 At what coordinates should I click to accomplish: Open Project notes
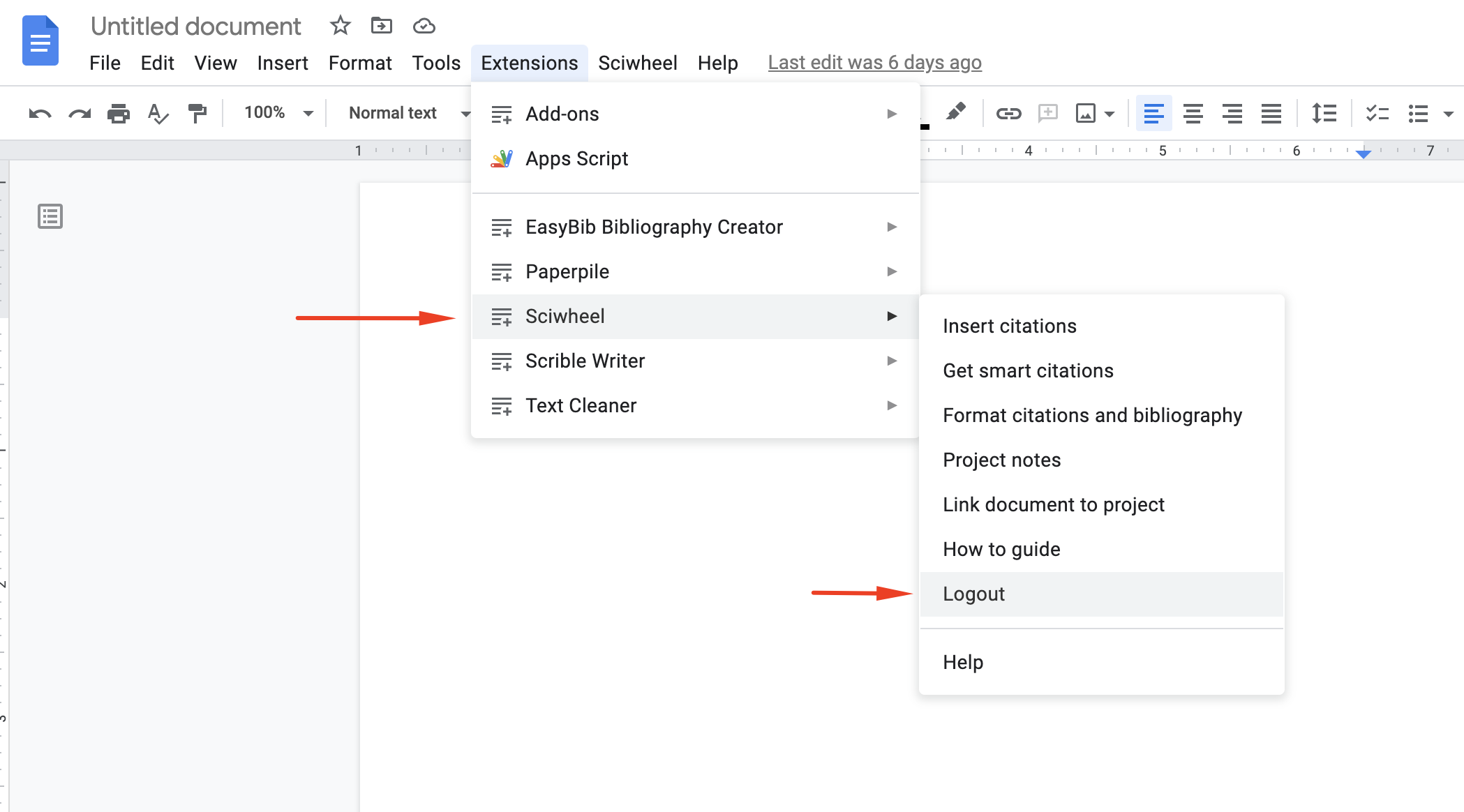[1102, 460]
